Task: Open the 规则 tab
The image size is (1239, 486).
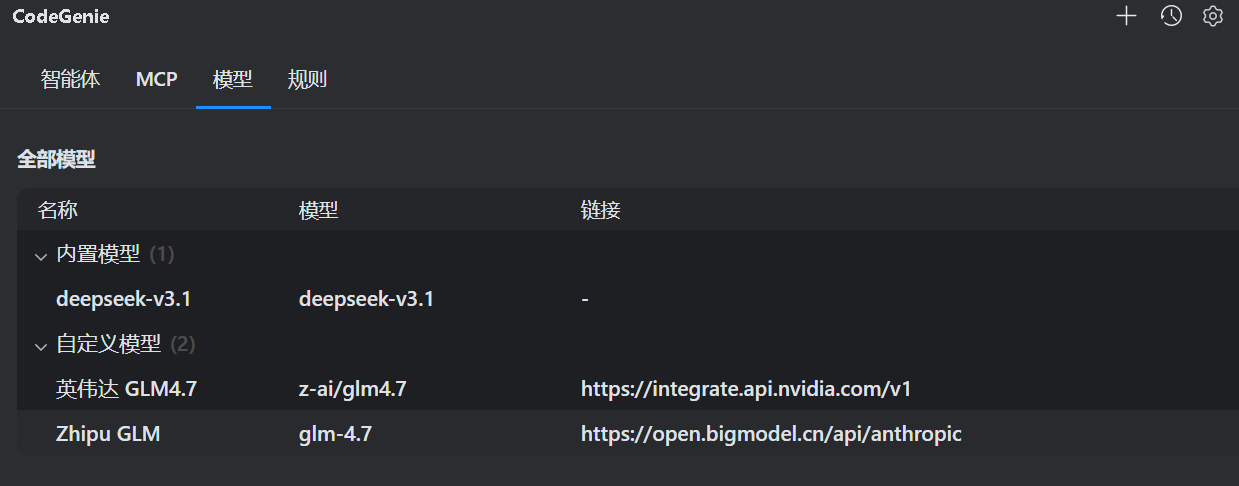Action: [307, 80]
